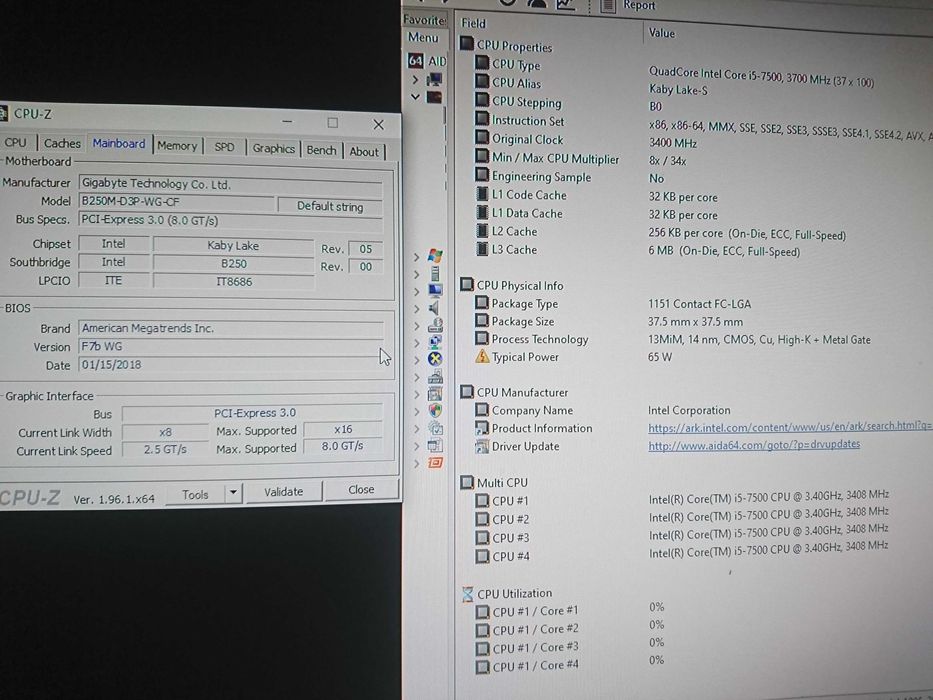Open the Menu tab in AIDA64 sidebar
Image resolution: width=933 pixels, height=700 pixels.
pos(423,38)
